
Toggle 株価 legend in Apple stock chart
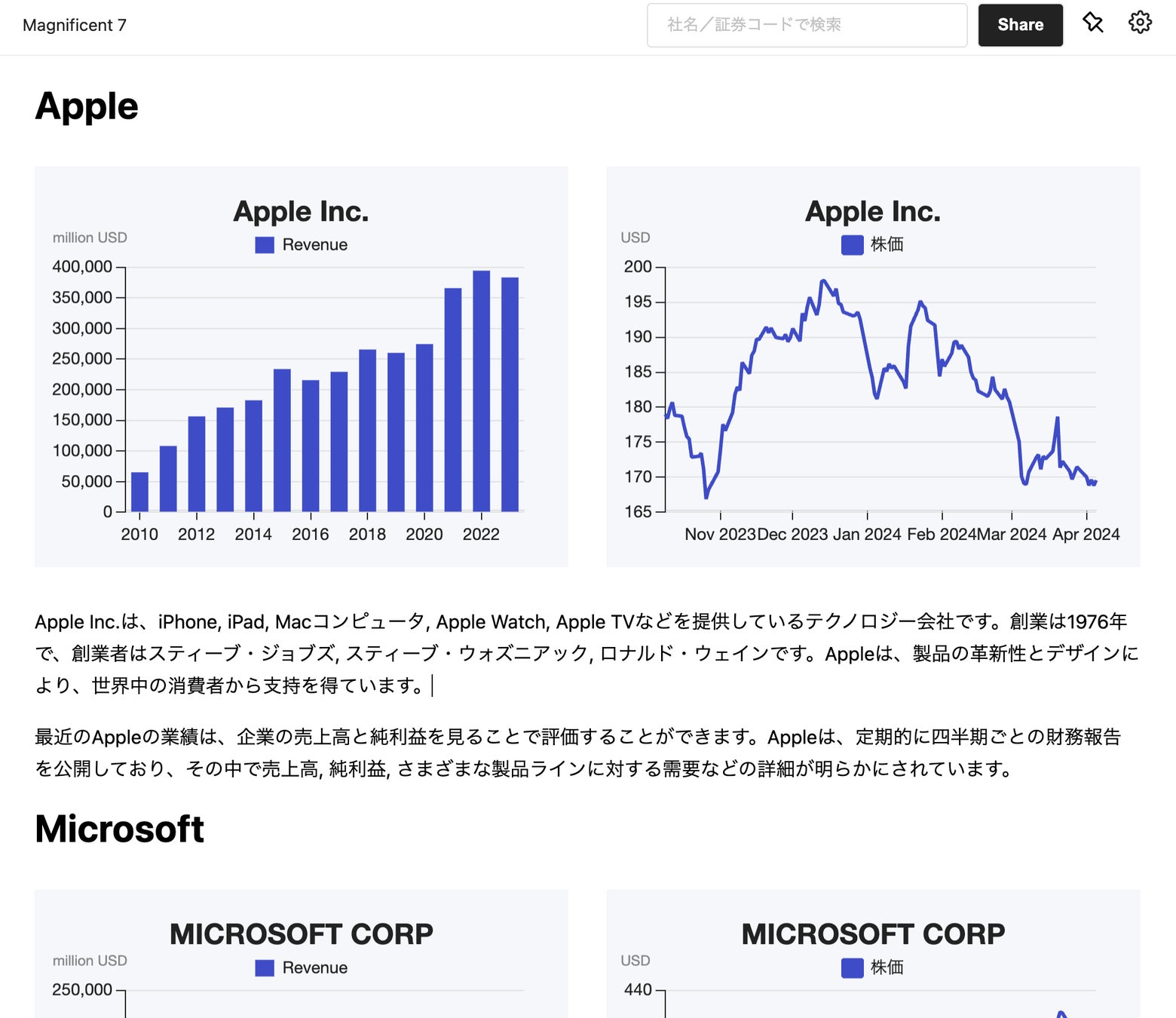click(x=872, y=245)
